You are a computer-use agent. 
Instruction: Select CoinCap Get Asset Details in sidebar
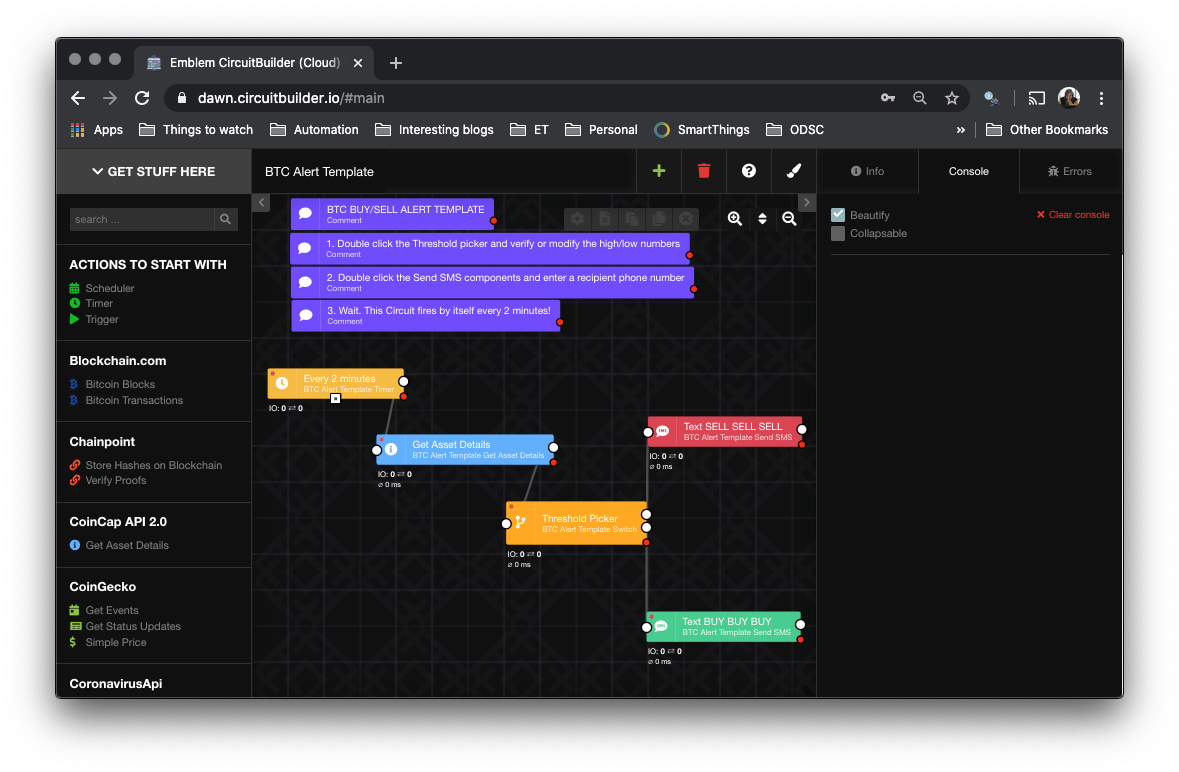tap(119, 546)
